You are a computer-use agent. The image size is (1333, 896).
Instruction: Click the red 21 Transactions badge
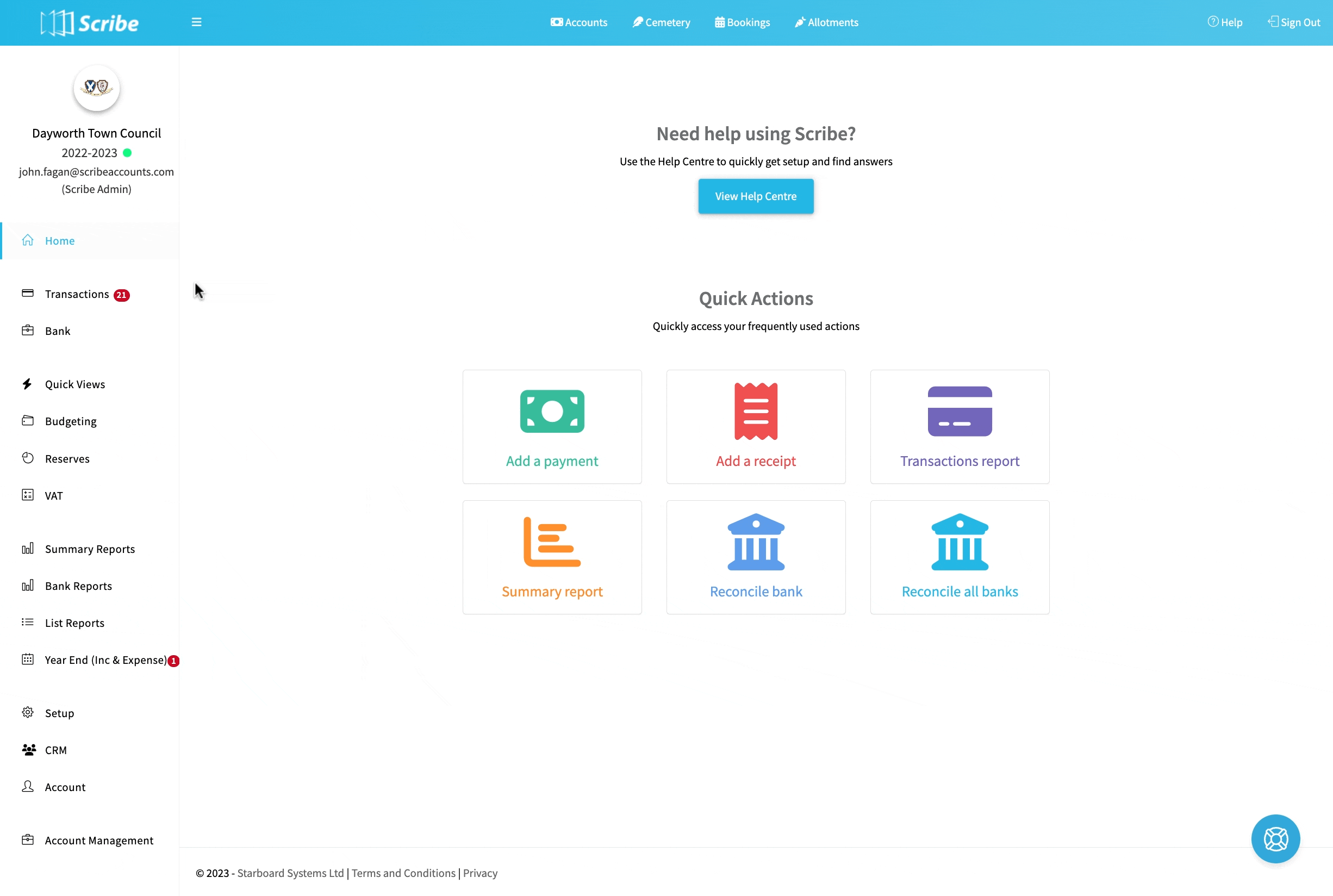(121, 295)
